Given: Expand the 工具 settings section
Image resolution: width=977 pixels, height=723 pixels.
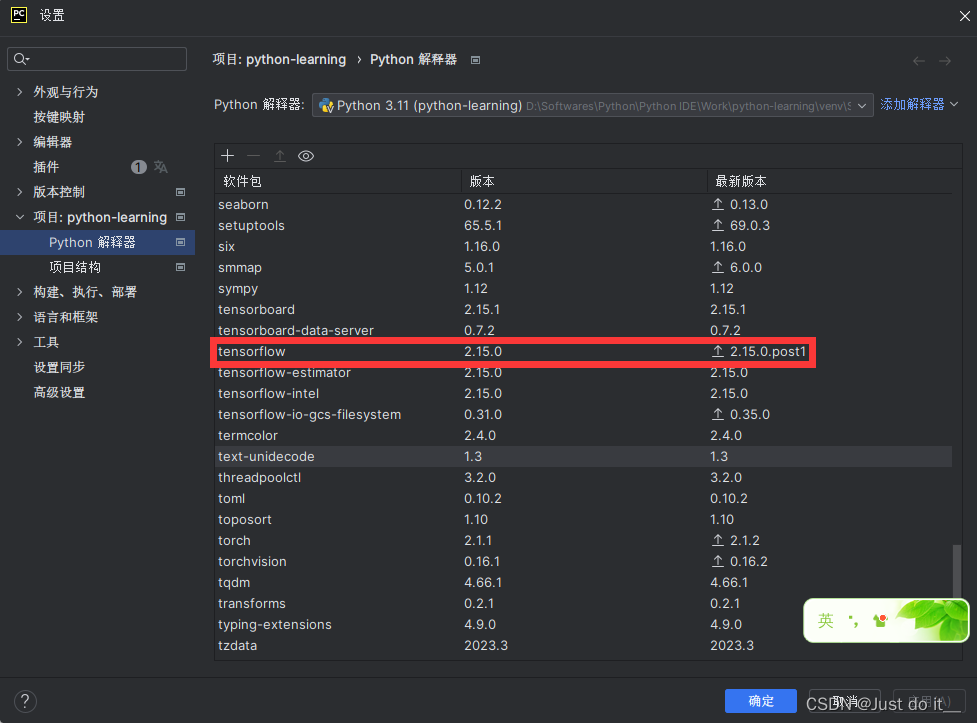Looking at the screenshot, I should 19,342.
